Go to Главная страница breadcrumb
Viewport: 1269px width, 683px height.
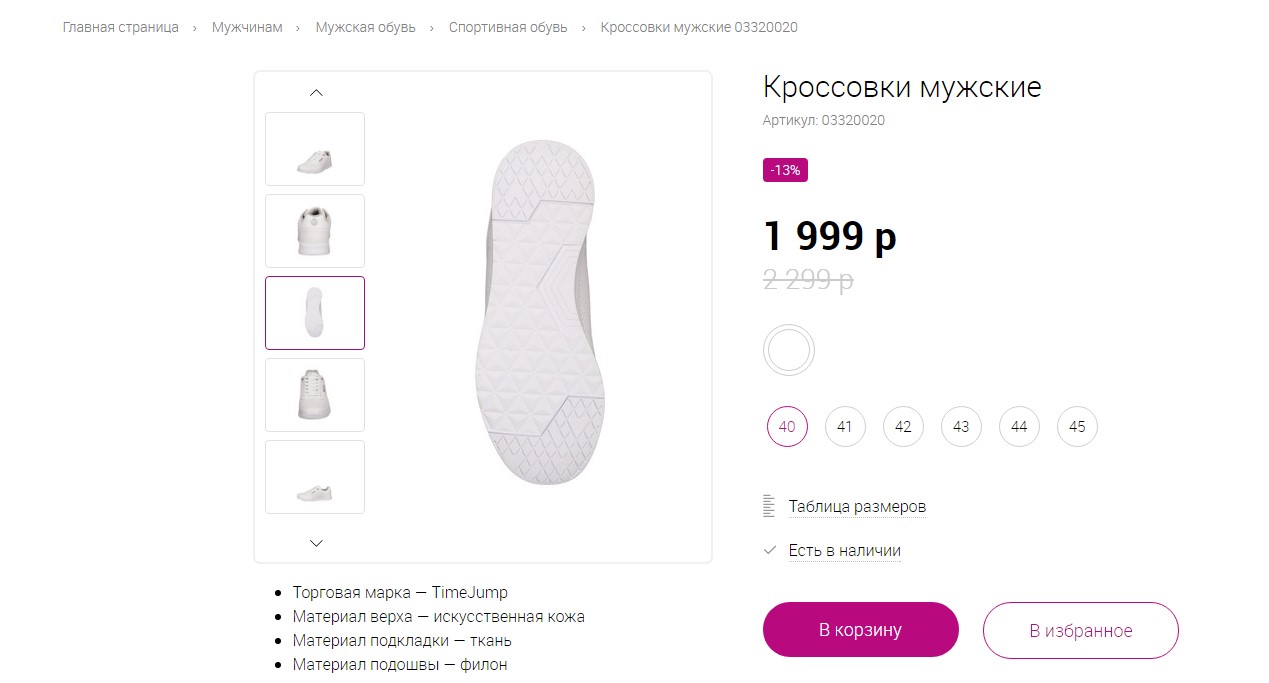click(x=121, y=27)
